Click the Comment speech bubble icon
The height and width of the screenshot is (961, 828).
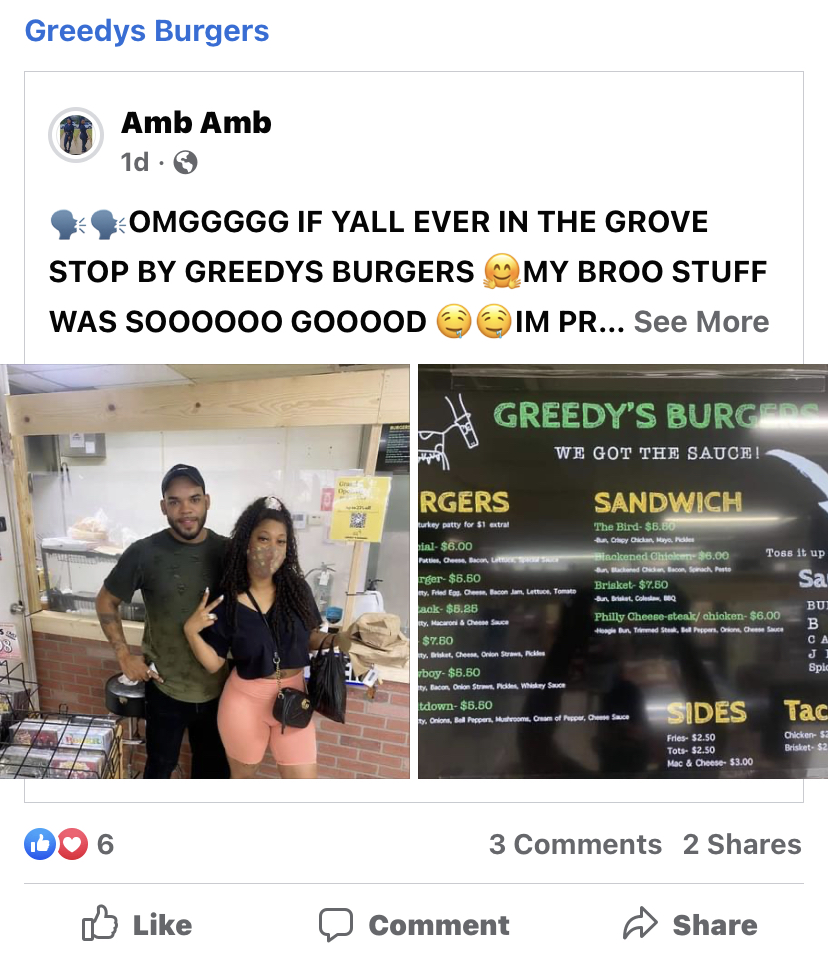coord(336,924)
